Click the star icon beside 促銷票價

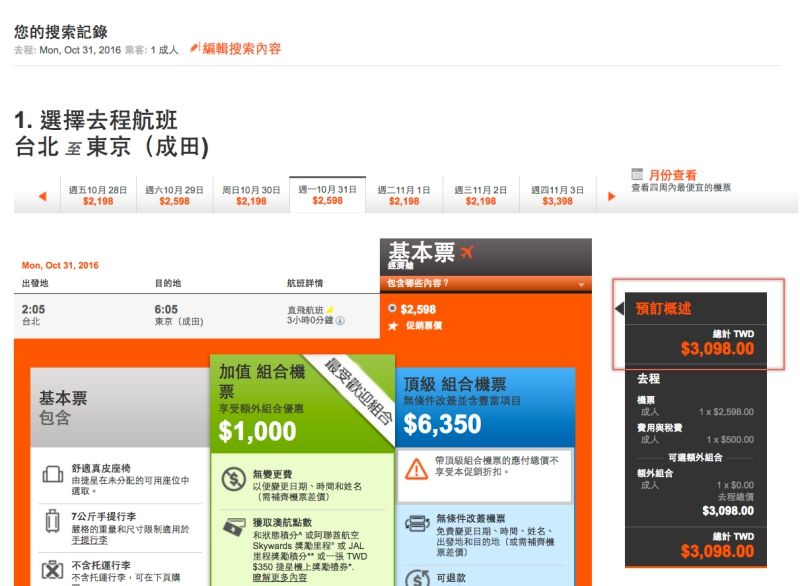392,325
